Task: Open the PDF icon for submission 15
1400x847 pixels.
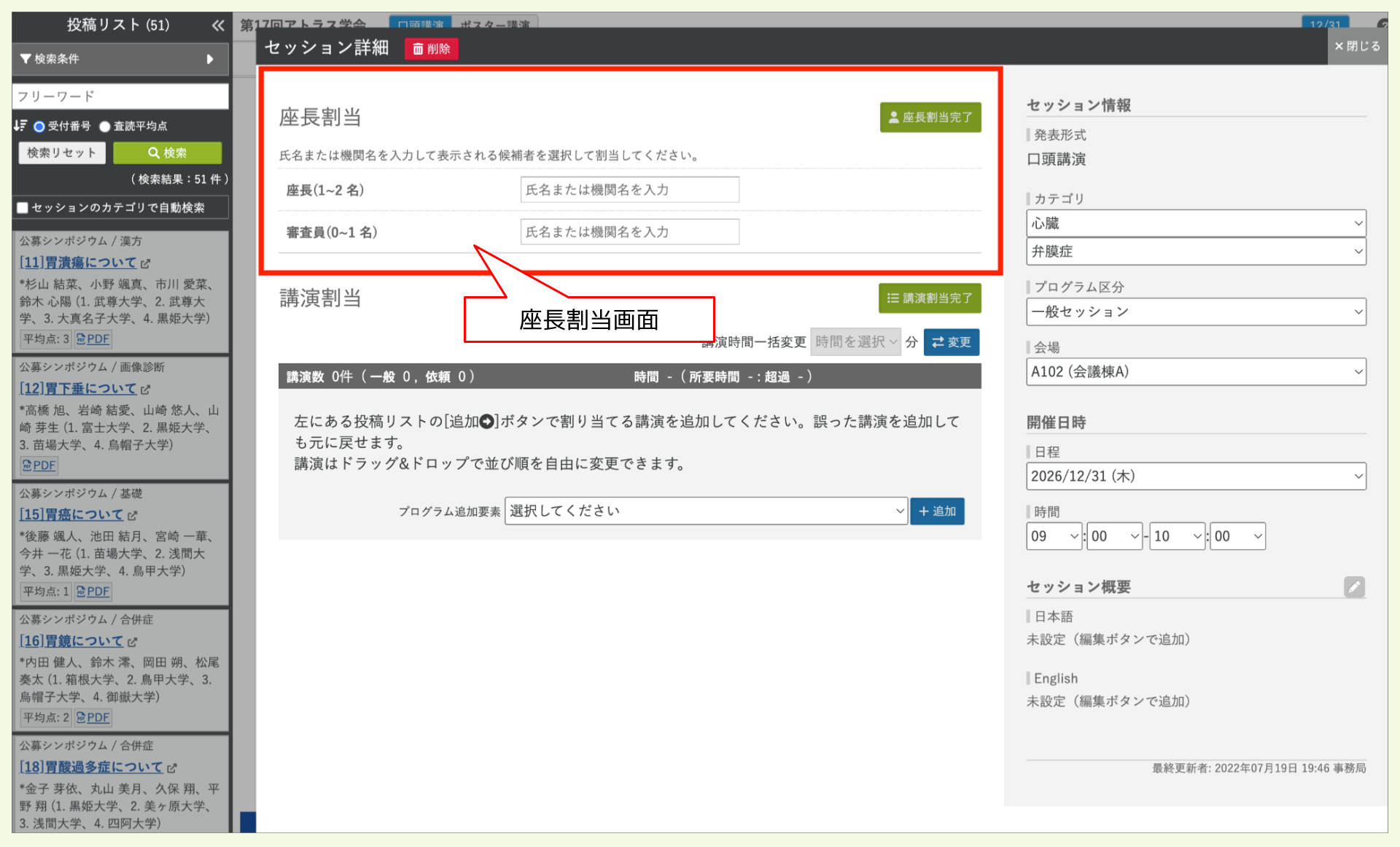Action: [x=93, y=592]
